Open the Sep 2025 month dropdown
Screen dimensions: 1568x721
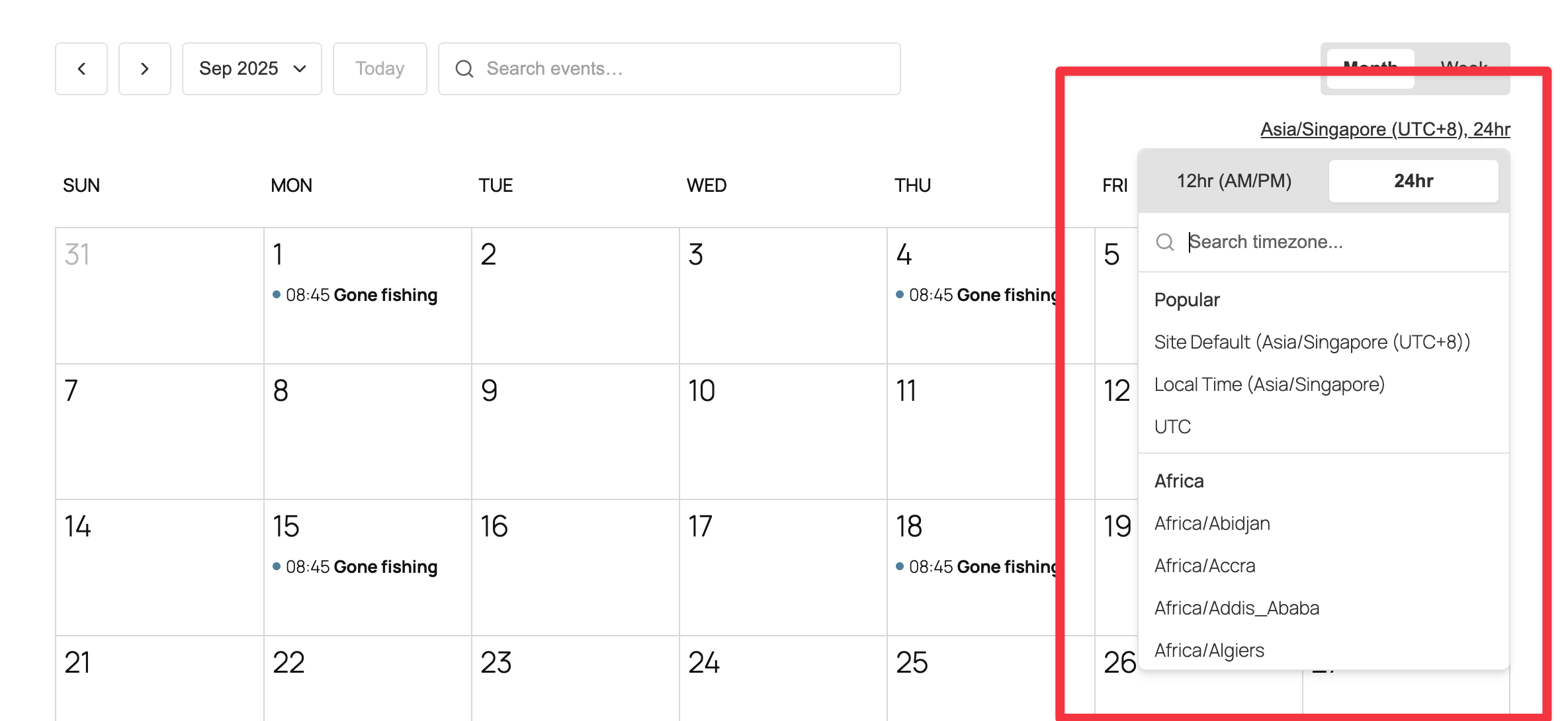[x=252, y=69]
